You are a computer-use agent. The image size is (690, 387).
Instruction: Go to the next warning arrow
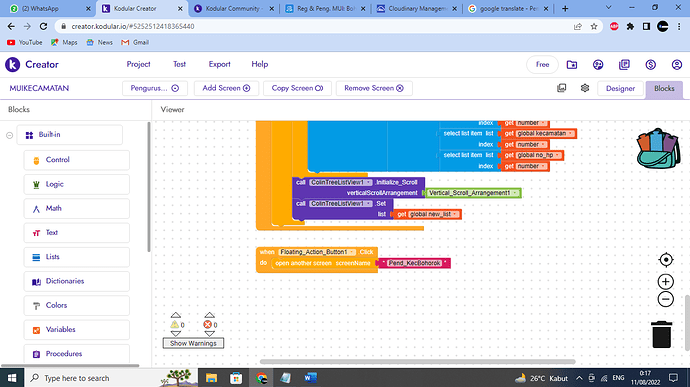tap(176, 334)
